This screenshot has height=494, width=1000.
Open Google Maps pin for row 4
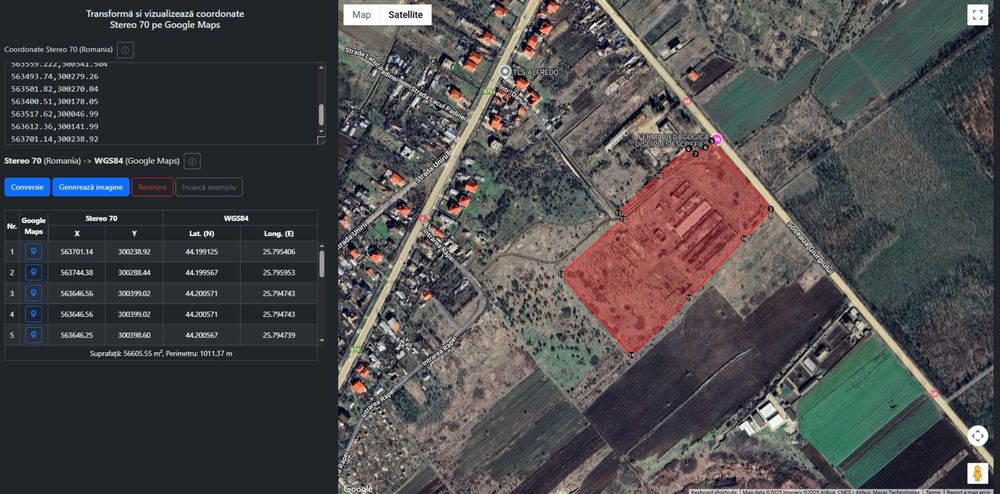click(33, 314)
